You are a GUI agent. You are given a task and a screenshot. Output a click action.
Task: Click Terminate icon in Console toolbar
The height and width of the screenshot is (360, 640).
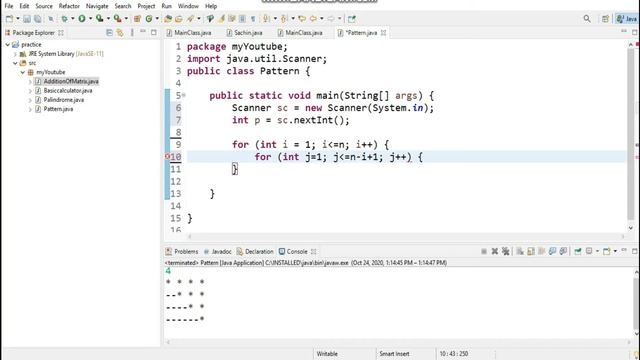pos(484,251)
